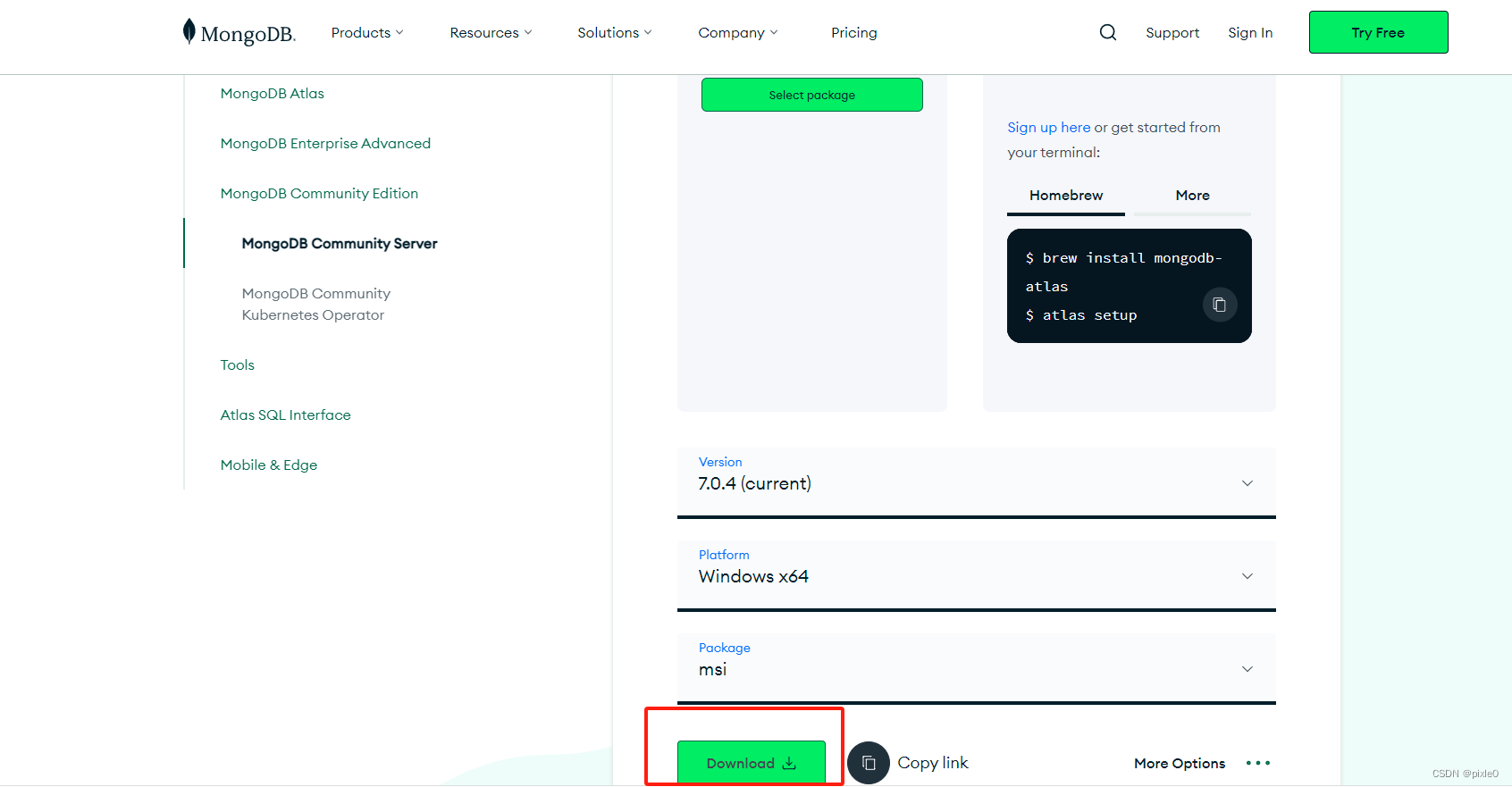
Task: Click Sign In
Action: click(x=1250, y=32)
